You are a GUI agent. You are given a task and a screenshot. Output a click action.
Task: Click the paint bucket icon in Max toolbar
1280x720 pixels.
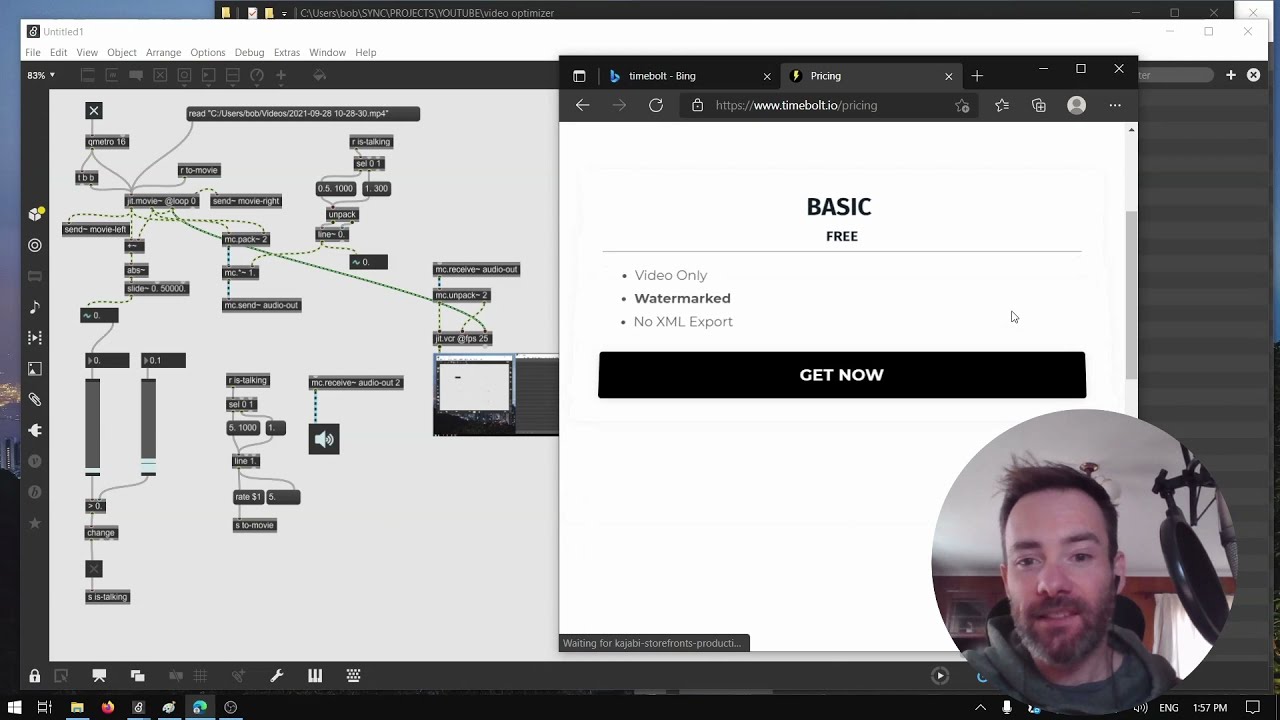[x=320, y=75]
